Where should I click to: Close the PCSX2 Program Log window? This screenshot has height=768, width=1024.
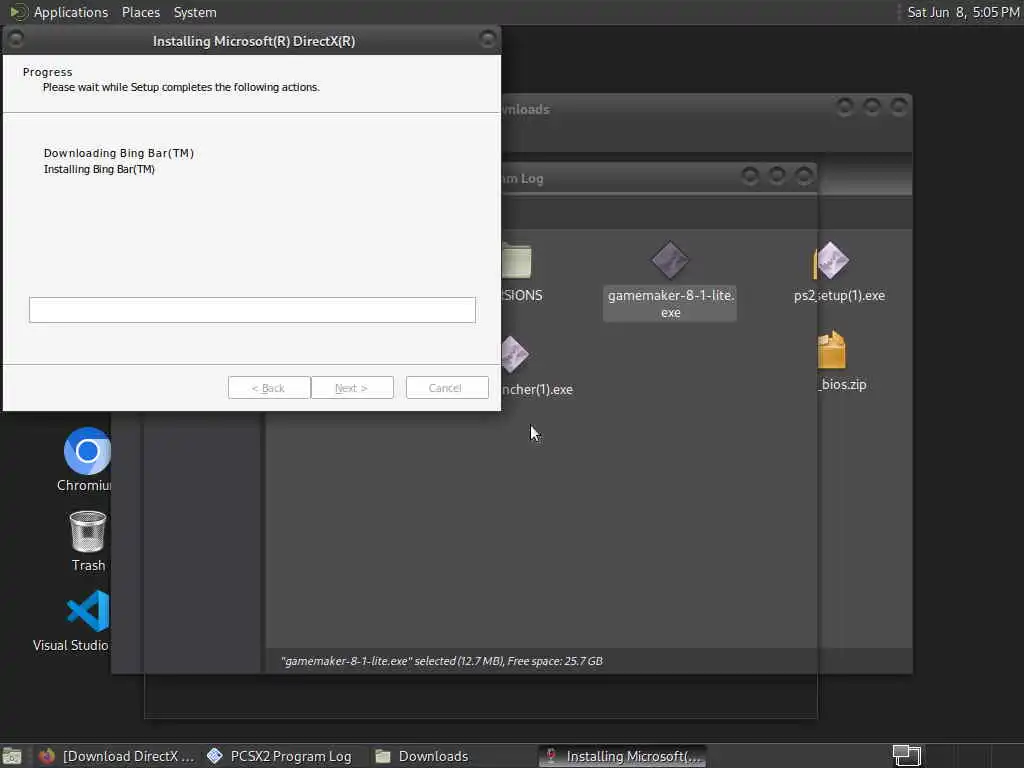point(804,175)
